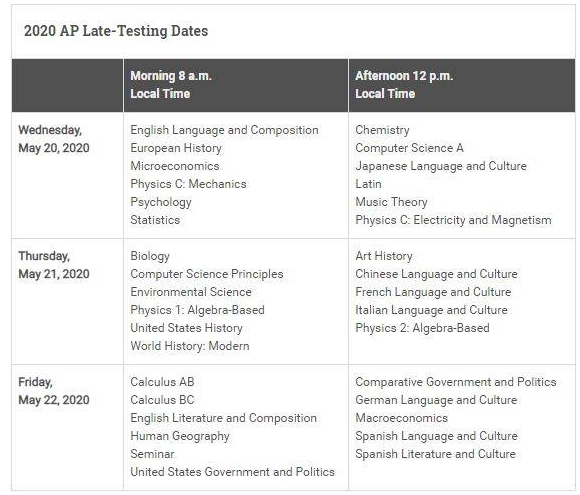
Task: Click World History: Modern exam
Action: tap(190, 346)
